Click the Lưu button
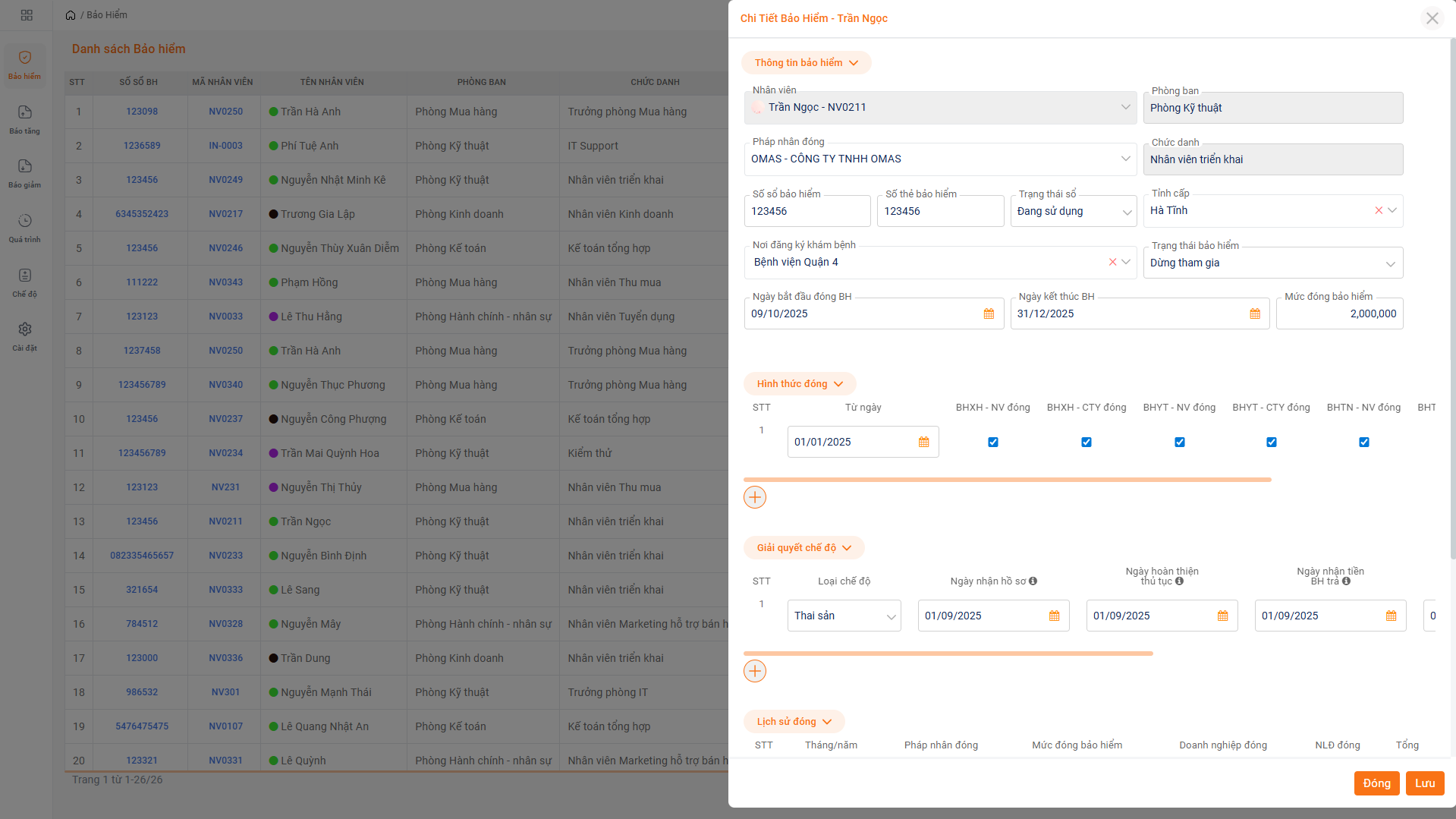 (1424, 783)
